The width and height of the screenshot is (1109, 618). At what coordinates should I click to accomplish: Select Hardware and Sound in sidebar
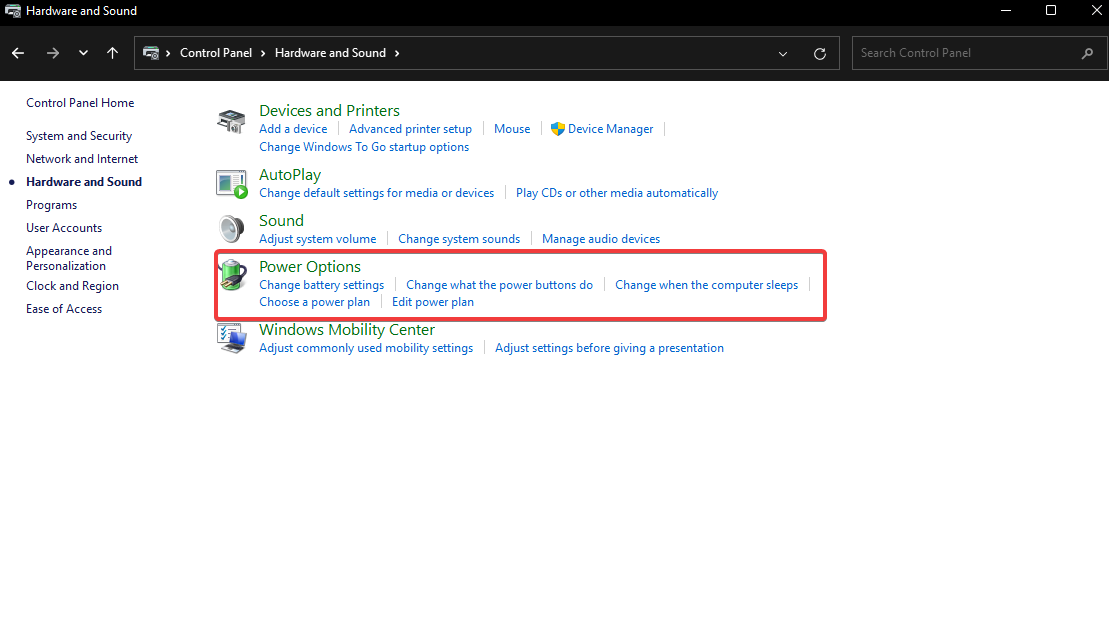(x=84, y=182)
